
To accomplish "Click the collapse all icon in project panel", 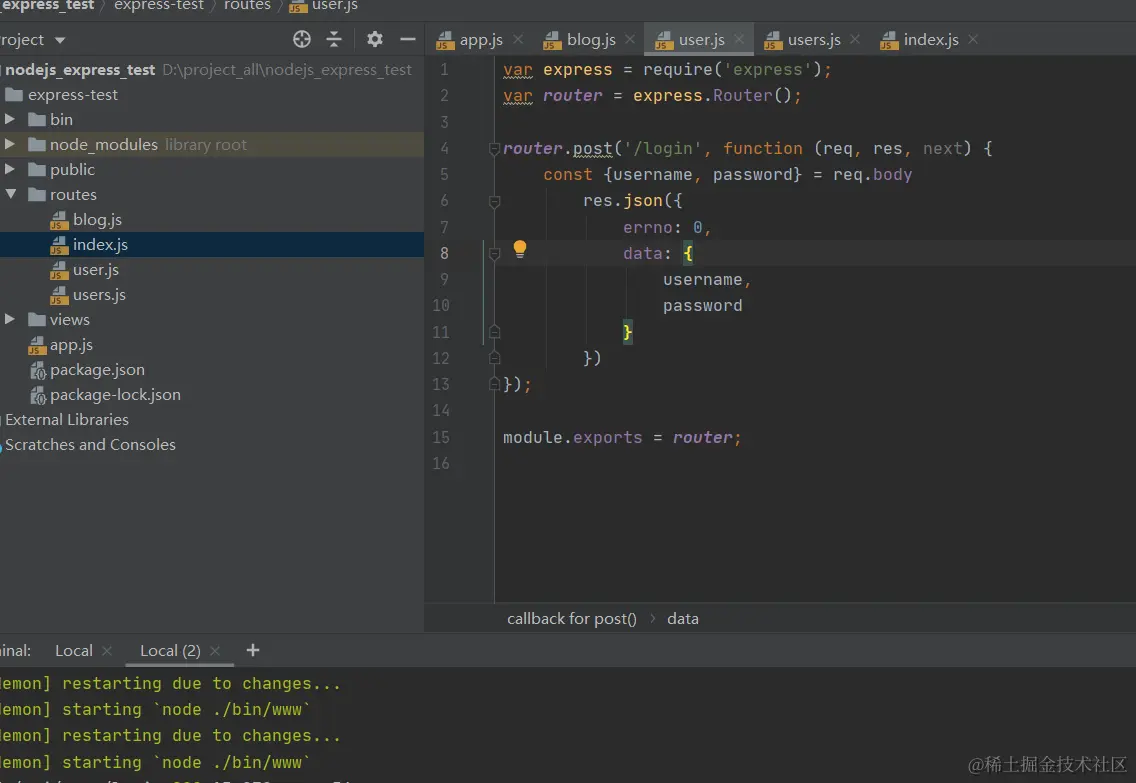I will click(x=334, y=39).
